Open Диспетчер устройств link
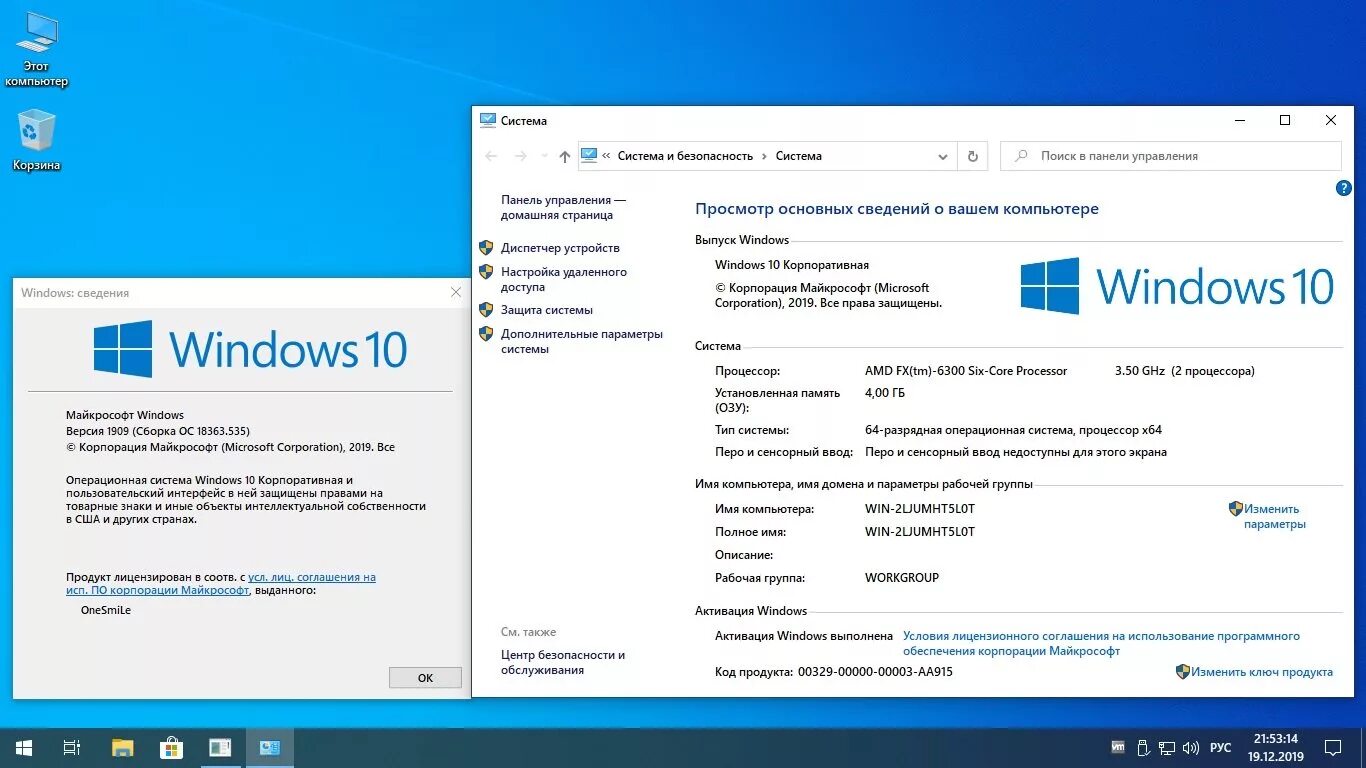Image resolution: width=1366 pixels, height=768 pixels. tap(560, 248)
